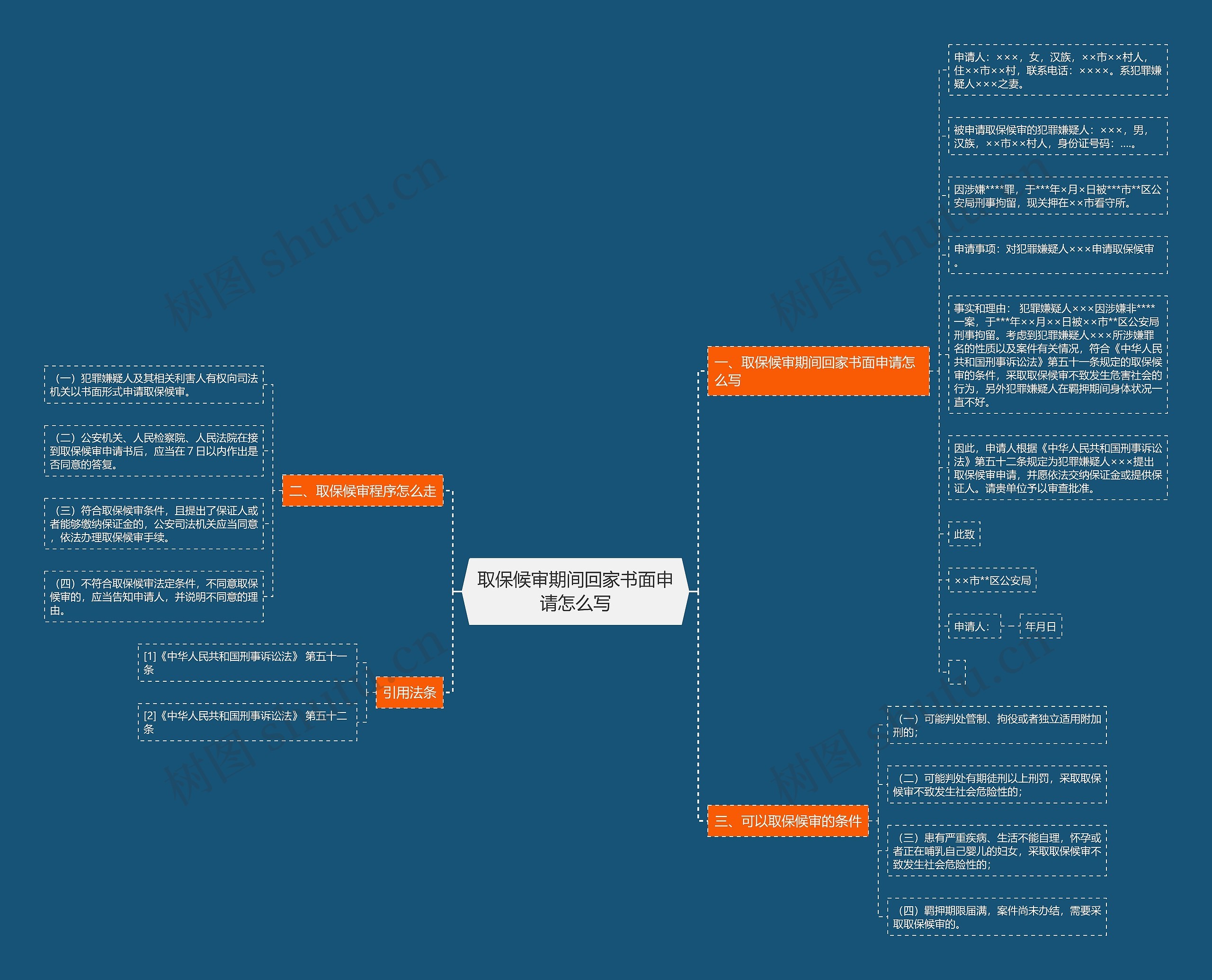
Task: Select the orange node 二、取保候审程序怎么走
Action: coord(362,490)
